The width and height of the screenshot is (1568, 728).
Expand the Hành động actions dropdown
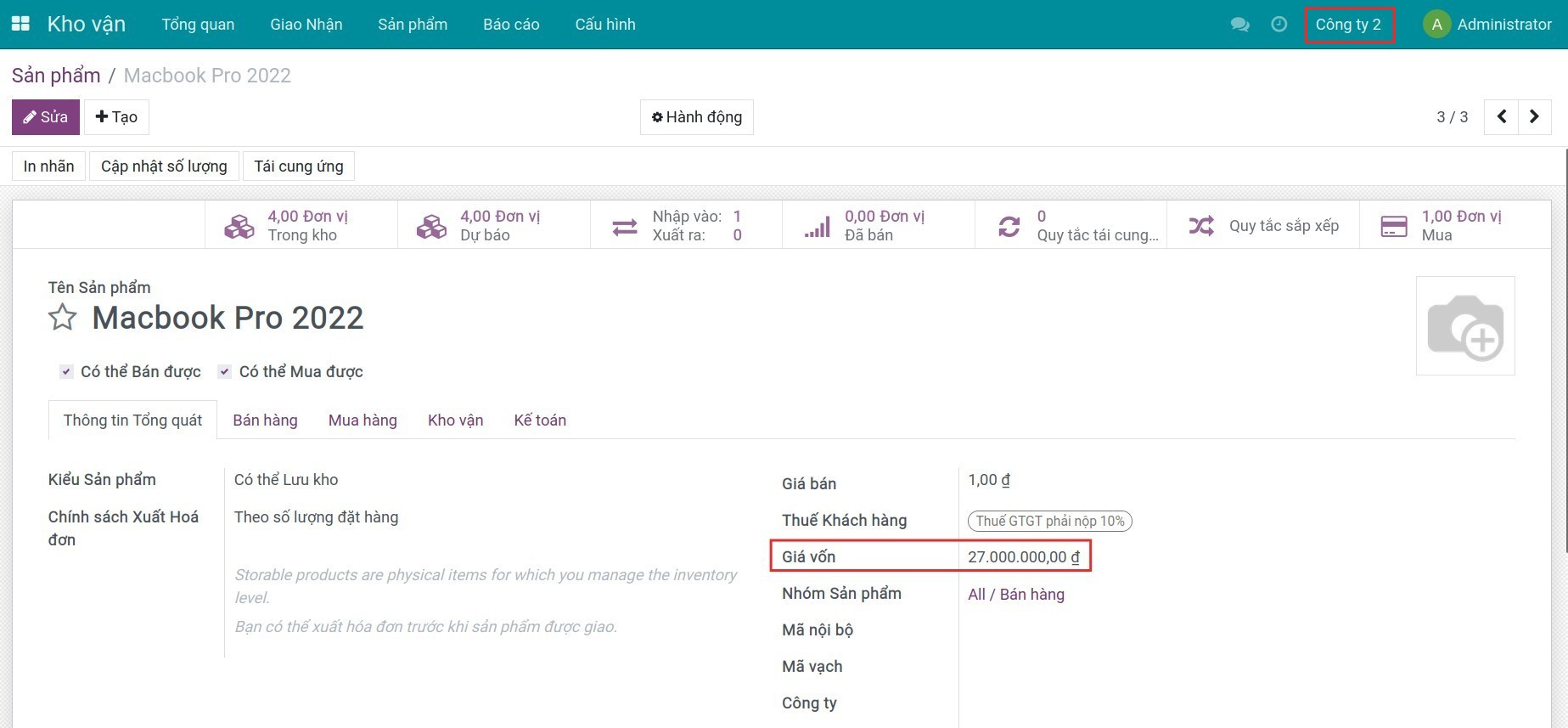(x=696, y=117)
